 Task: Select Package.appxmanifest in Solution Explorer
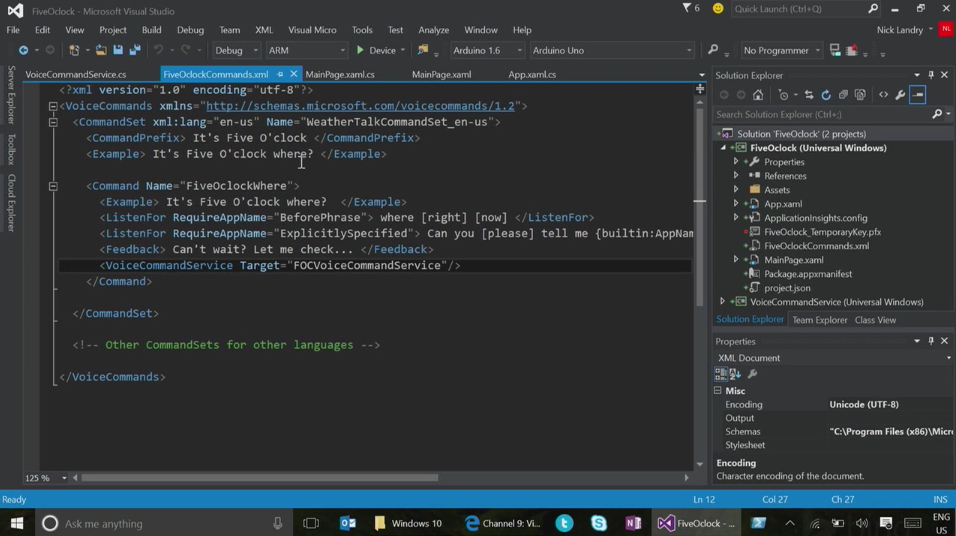[x=808, y=274]
